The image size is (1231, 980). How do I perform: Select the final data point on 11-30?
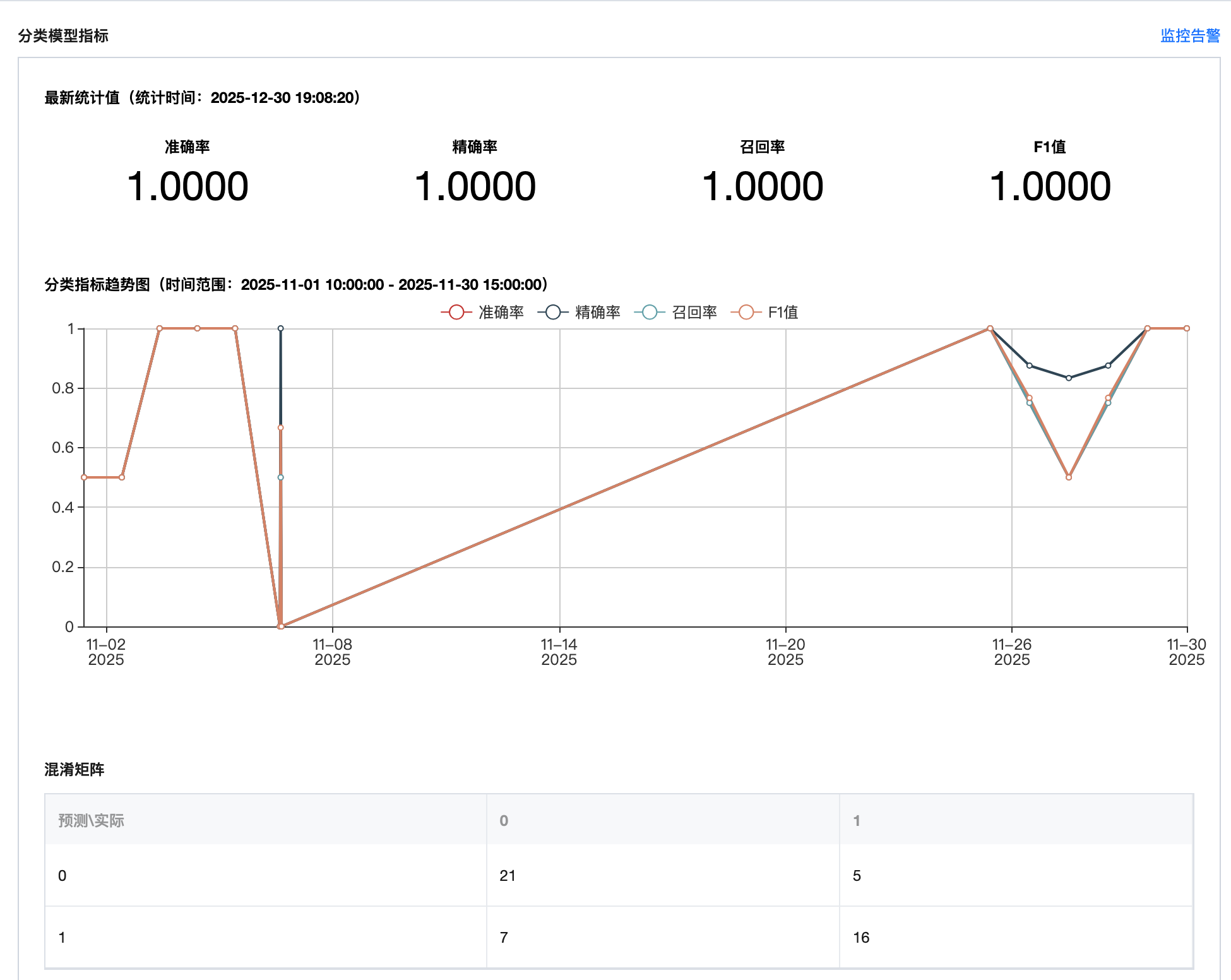(x=1187, y=328)
